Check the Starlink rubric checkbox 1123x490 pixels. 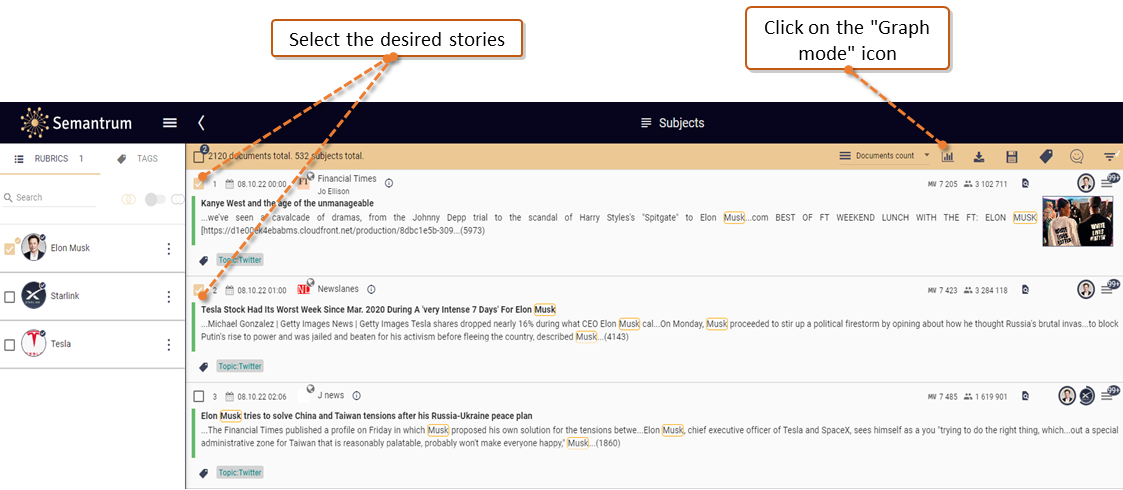pyautogui.click(x=9, y=297)
